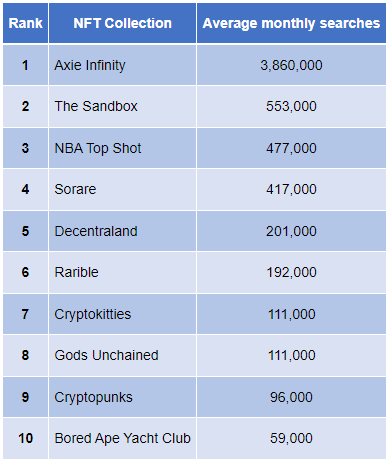Click the Rank column header
This screenshot has height=464, width=391.
25,23
